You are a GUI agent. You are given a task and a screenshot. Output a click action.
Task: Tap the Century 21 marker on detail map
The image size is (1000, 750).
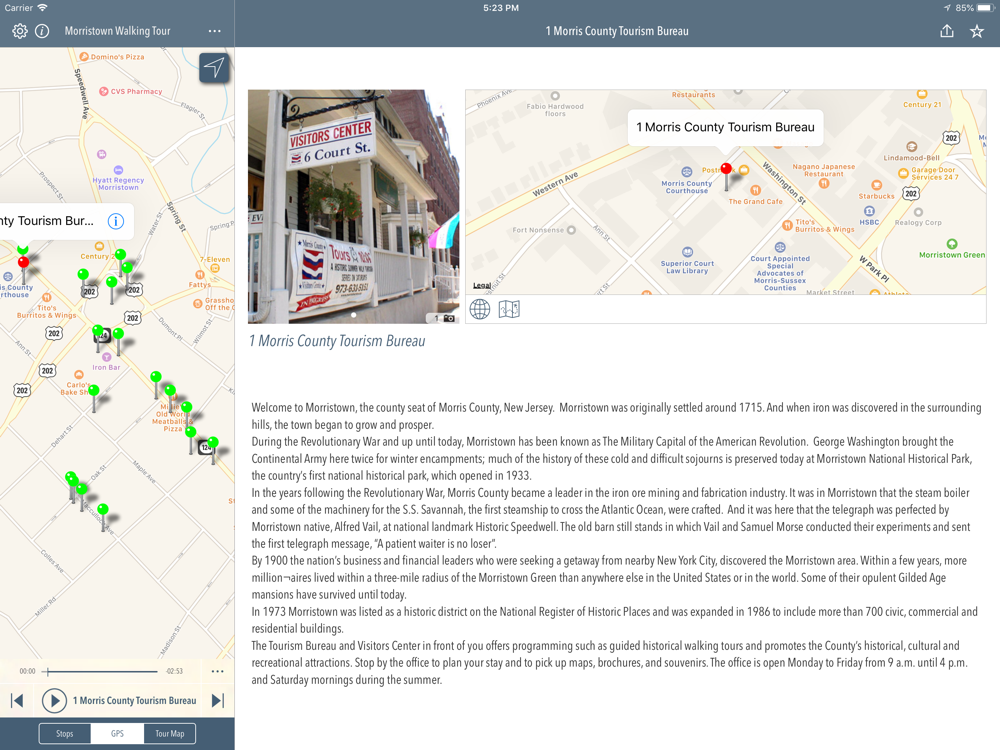tap(922, 94)
